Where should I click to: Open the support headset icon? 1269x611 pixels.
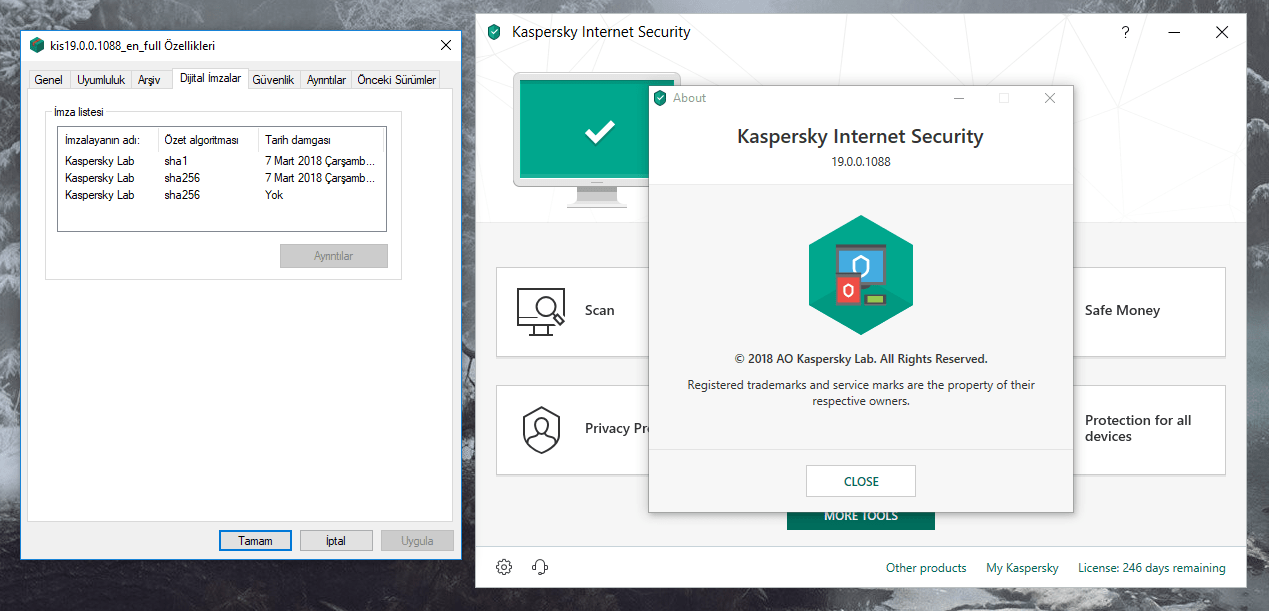(540, 567)
